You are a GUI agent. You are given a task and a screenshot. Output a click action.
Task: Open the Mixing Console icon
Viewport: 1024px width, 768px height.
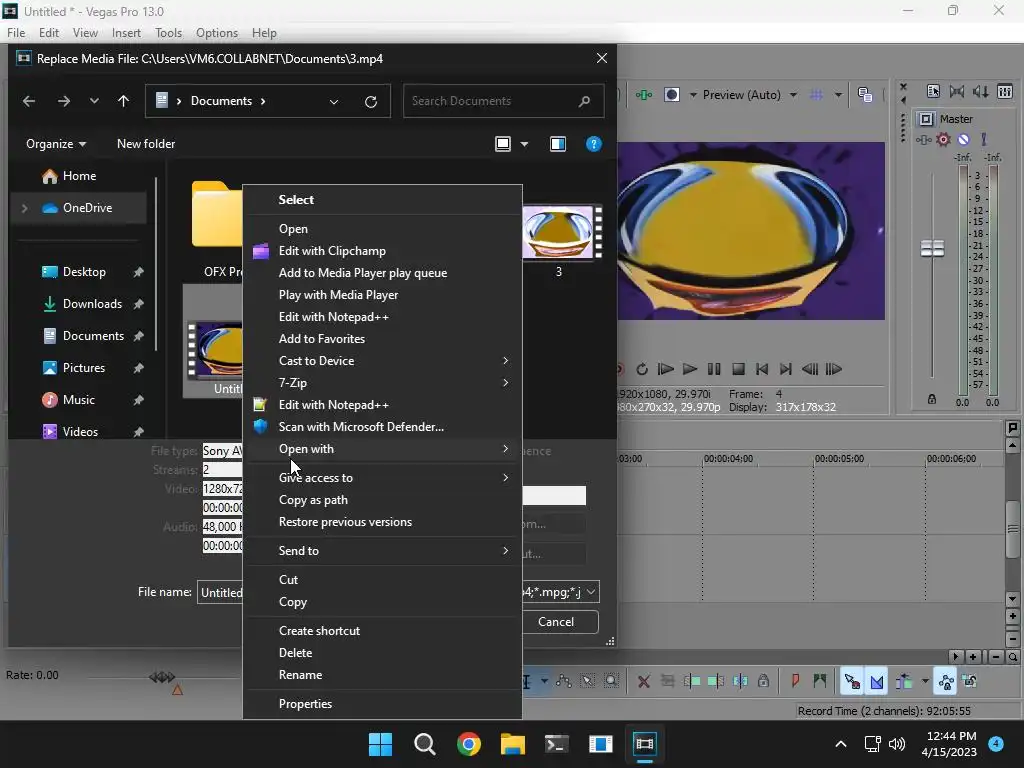[x=1004, y=91]
